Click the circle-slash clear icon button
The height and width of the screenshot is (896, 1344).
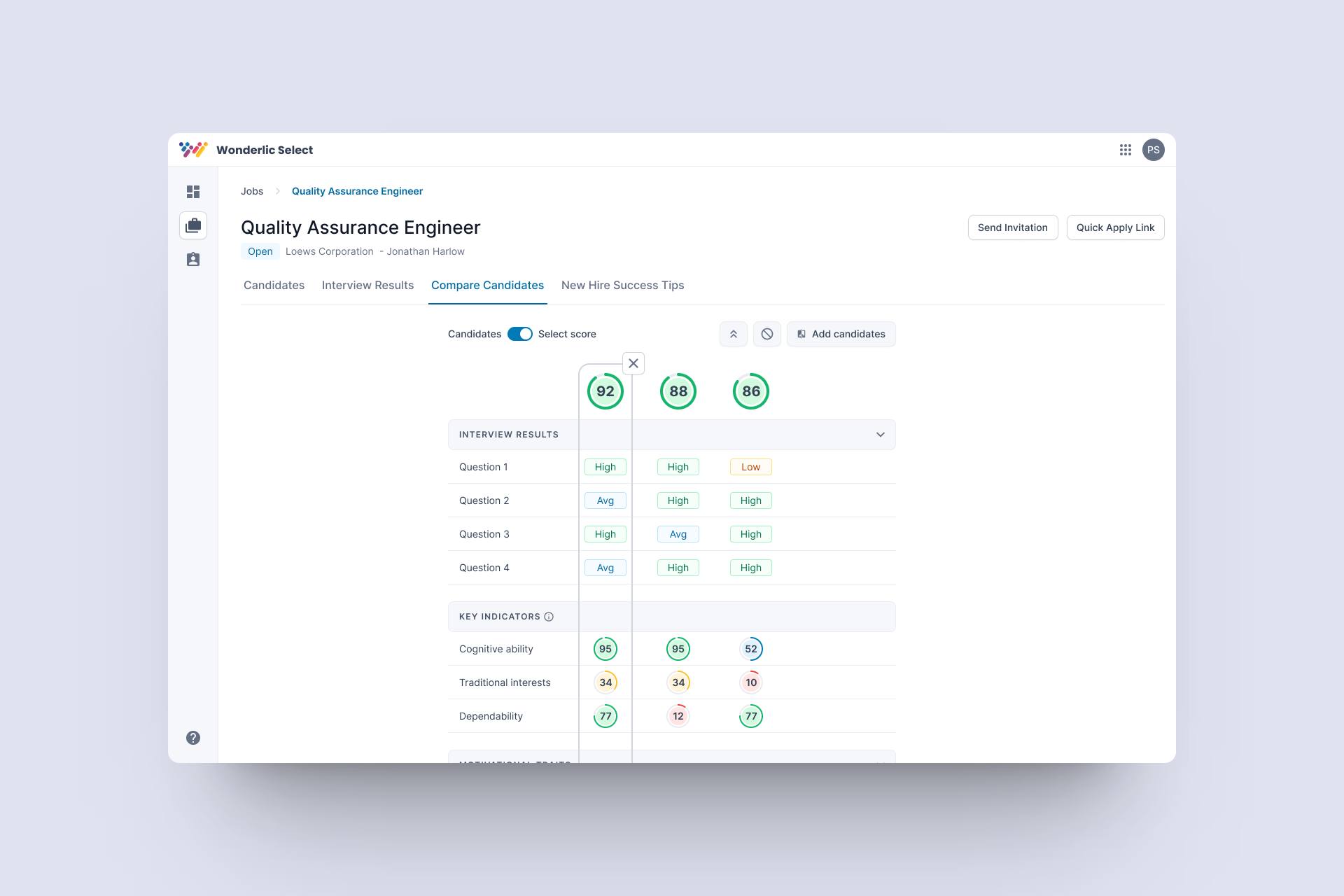pyautogui.click(x=767, y=334)
